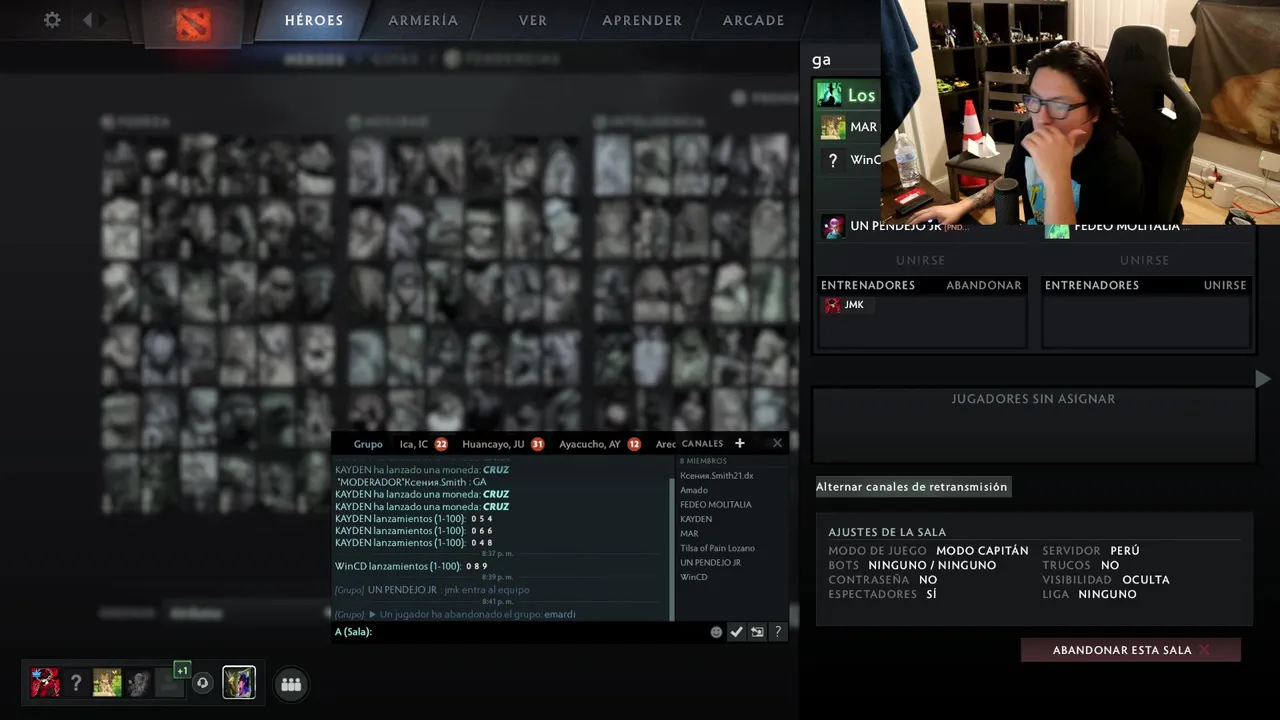Screen dimensions: 1280x720
Task: Open the APRENDER tab
Action: 642,20
